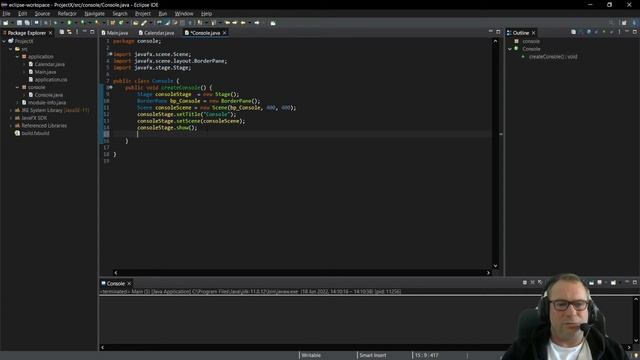The width and height of the screenshot is (640, 360).
Task: Toggle Hide Local Types in Outline toolbar
Action: point(611,32)
